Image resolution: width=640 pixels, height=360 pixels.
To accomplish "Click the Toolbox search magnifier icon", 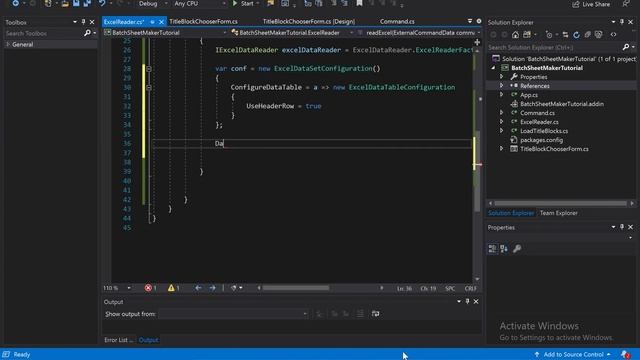I will coord(87,33).
